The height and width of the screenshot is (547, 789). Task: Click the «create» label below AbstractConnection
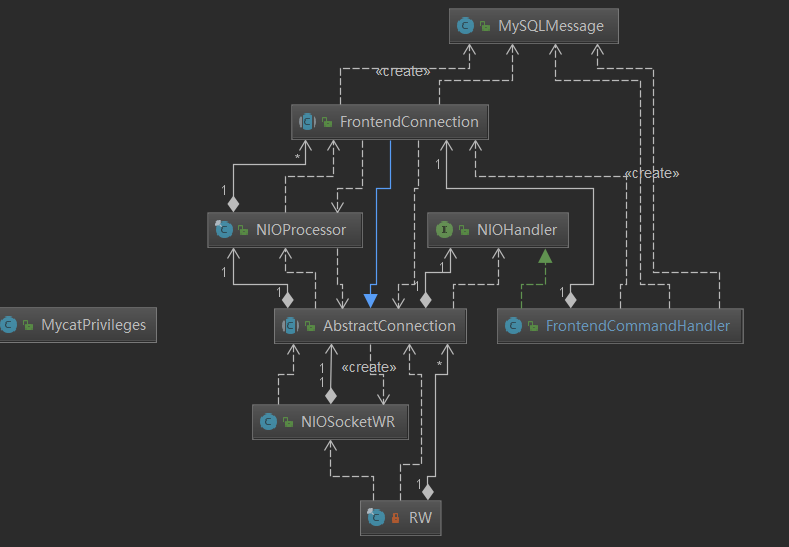(x=369, y=367)
